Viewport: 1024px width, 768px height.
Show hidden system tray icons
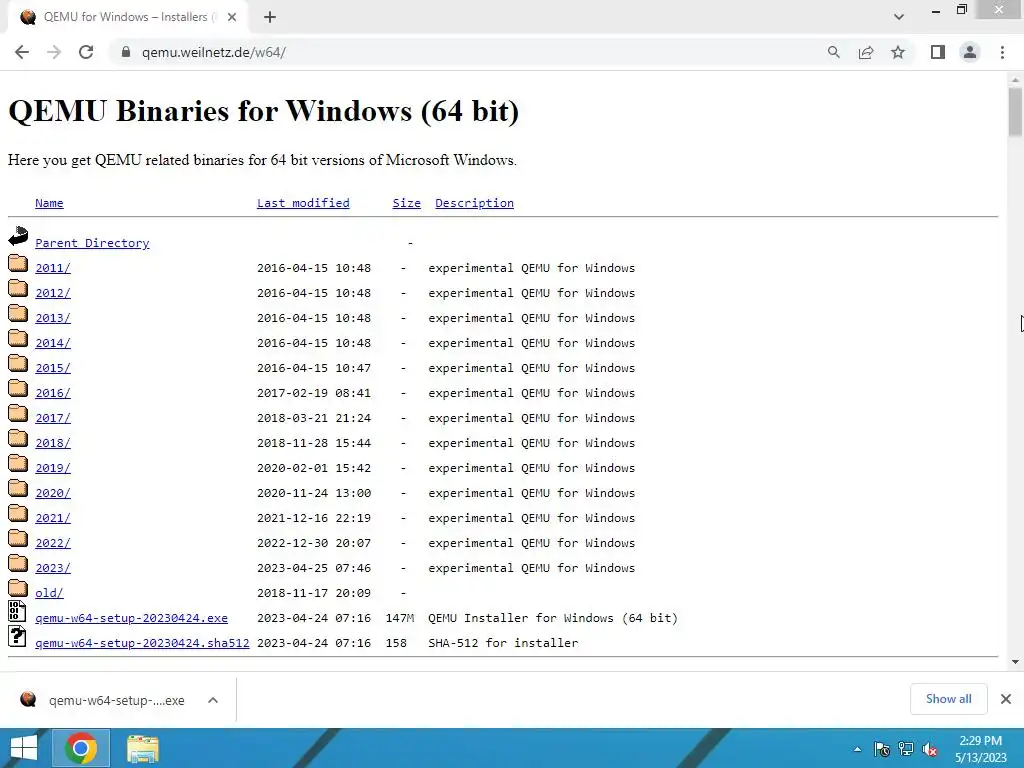[x=857, y=749]
